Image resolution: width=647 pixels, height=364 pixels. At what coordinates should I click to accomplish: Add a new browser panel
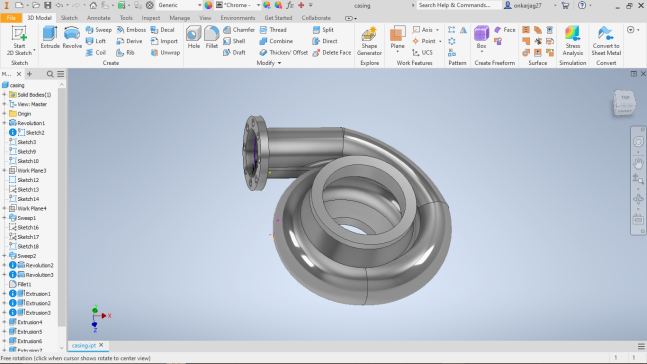click(x=29, y=74)
